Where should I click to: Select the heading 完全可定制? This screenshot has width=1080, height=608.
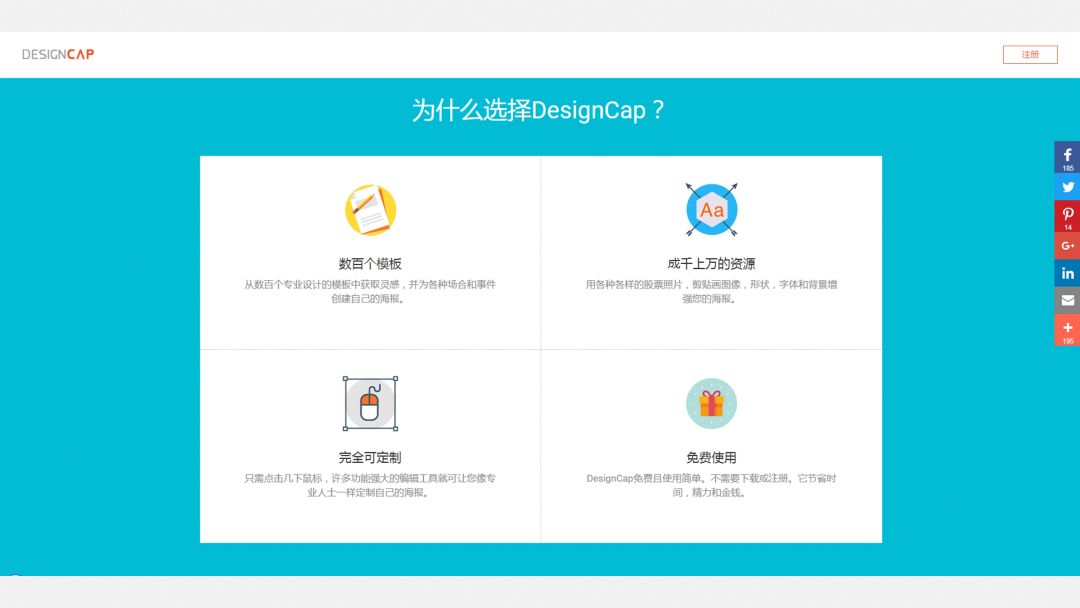point(370,457)
